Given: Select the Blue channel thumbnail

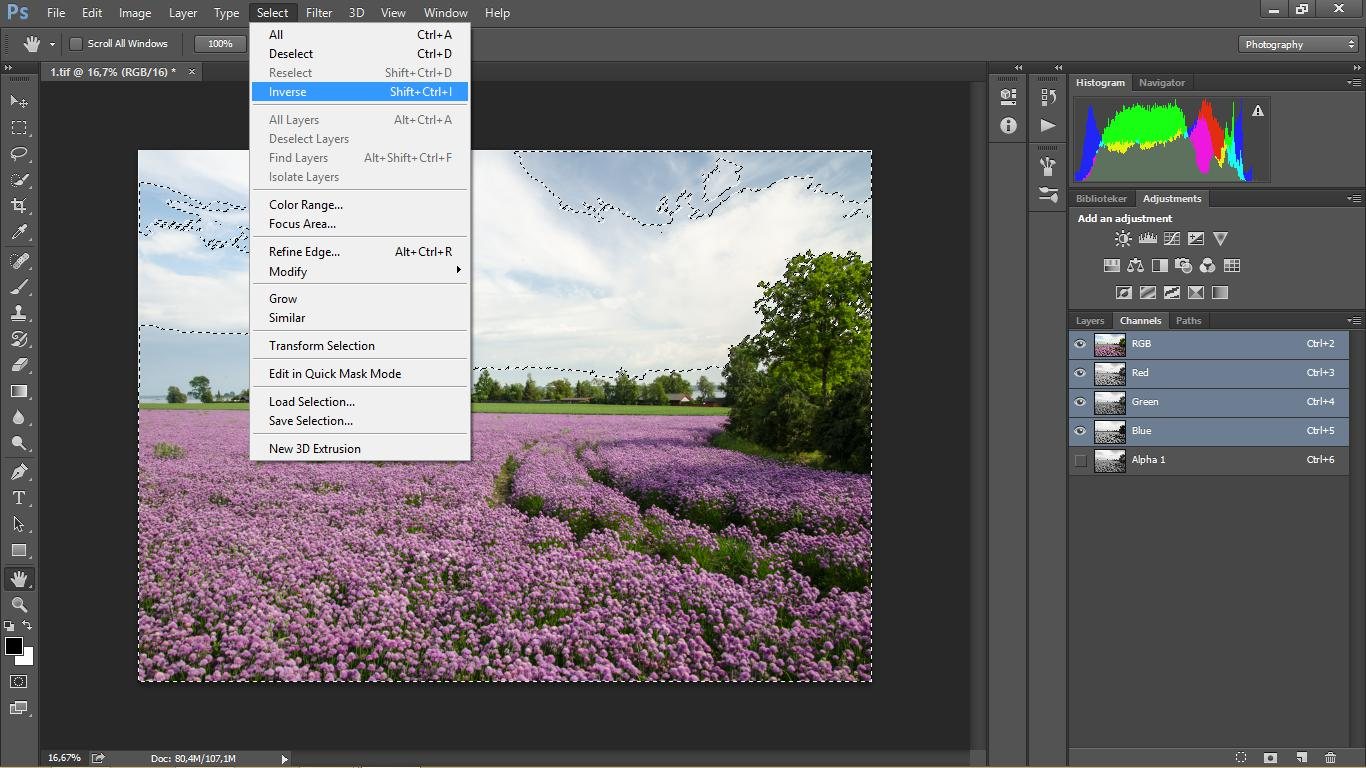Looking at the screenshot, I should pyautogui.click(x=1110, y=431).
